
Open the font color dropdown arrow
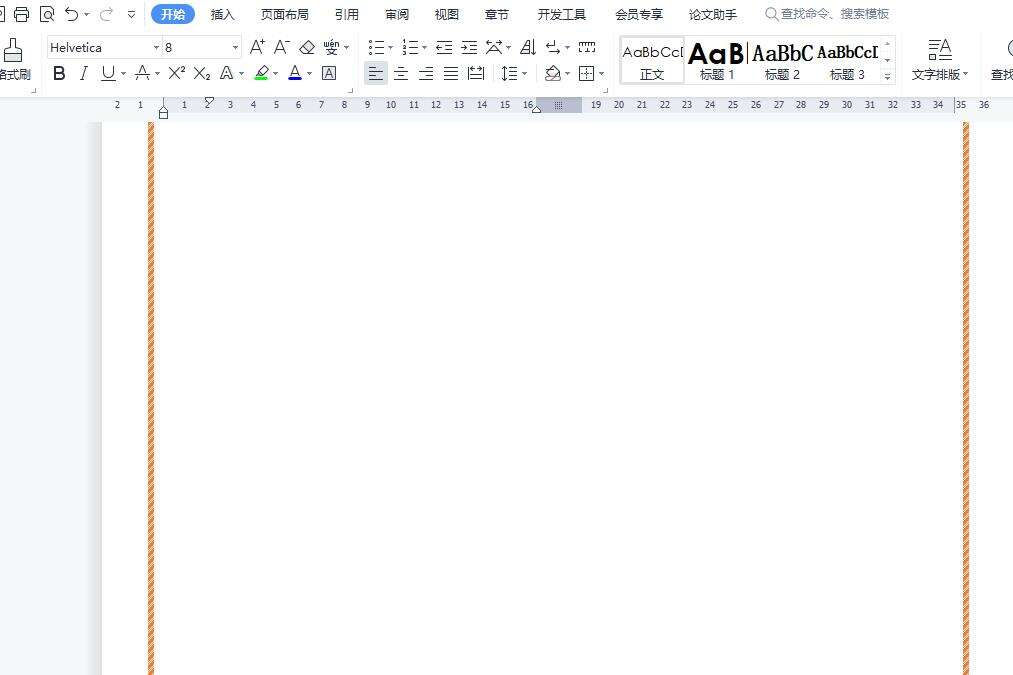pos(309,74)
